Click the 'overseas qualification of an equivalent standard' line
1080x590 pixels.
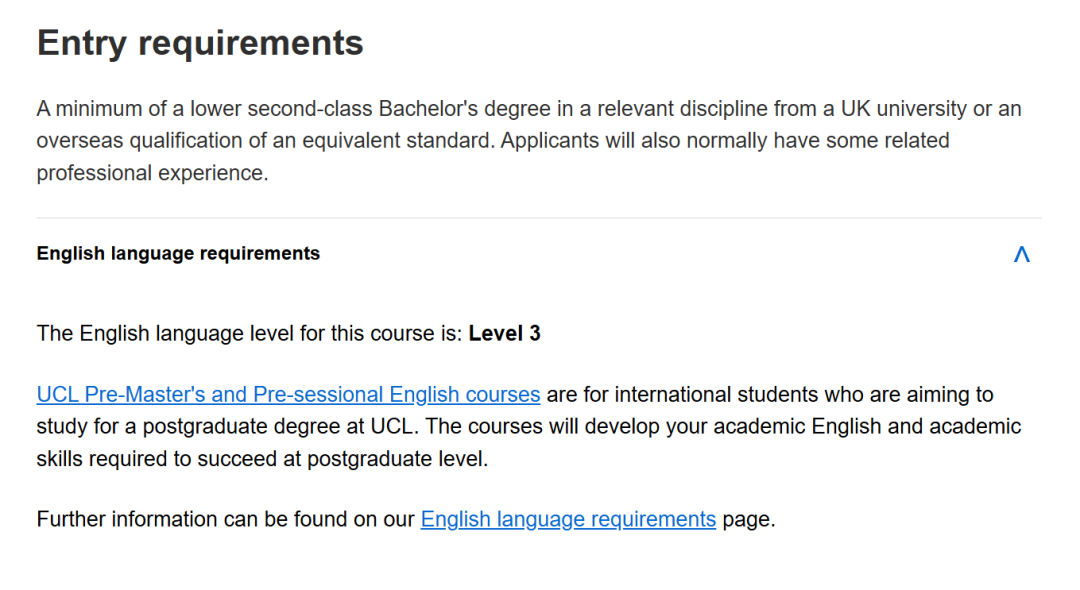click(x=265, y=141)
